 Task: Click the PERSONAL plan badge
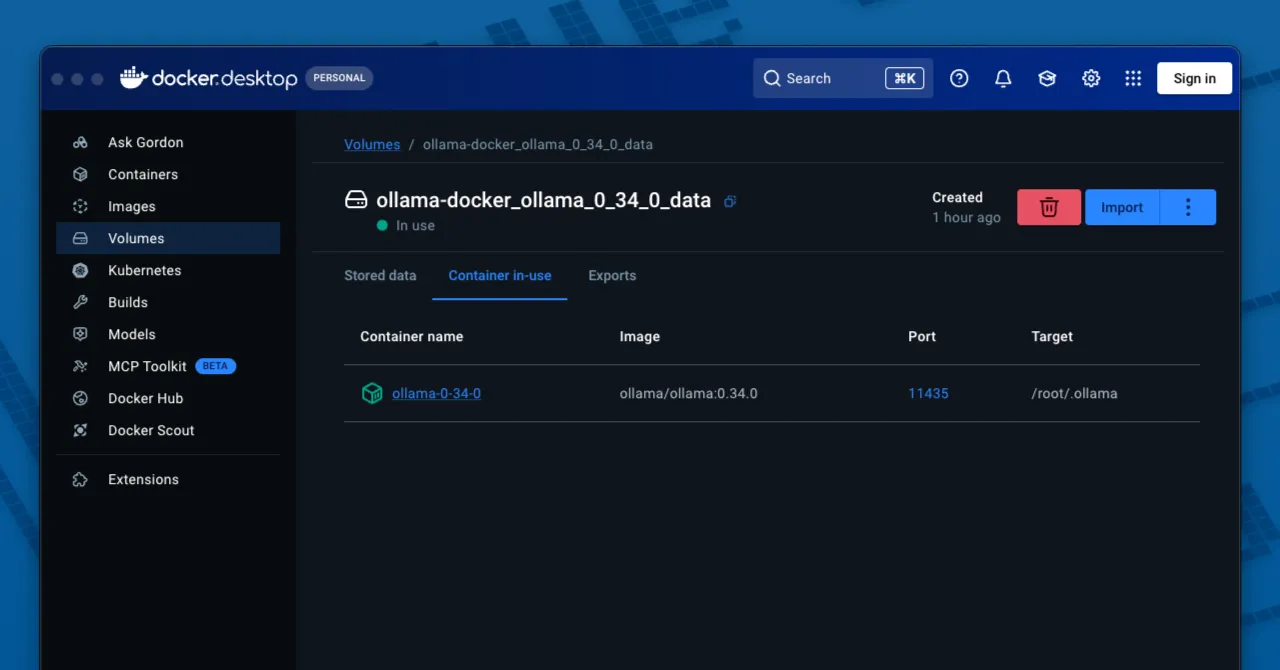tap(339, 78)
